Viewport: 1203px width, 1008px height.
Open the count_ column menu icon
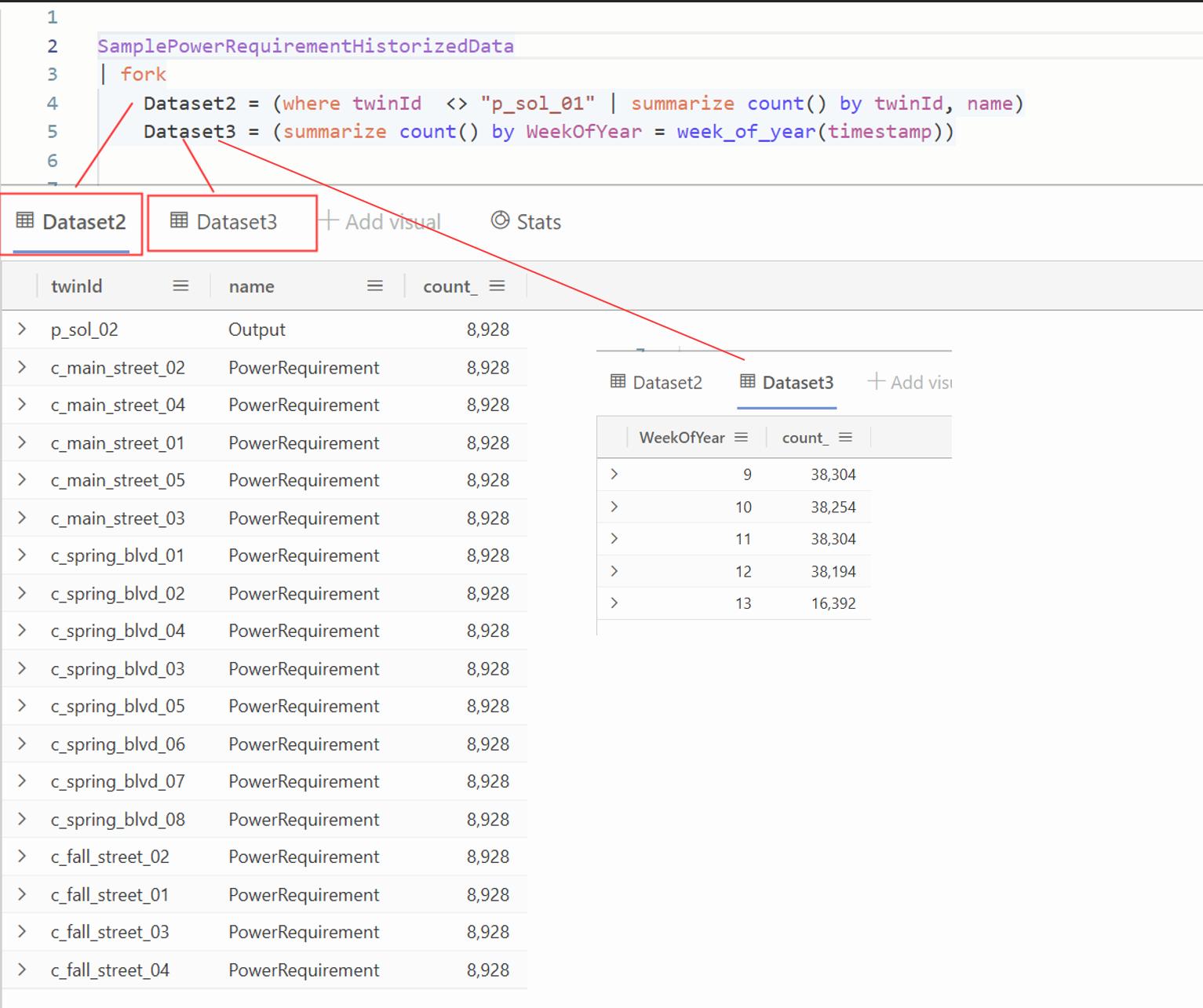coord(498,286)
